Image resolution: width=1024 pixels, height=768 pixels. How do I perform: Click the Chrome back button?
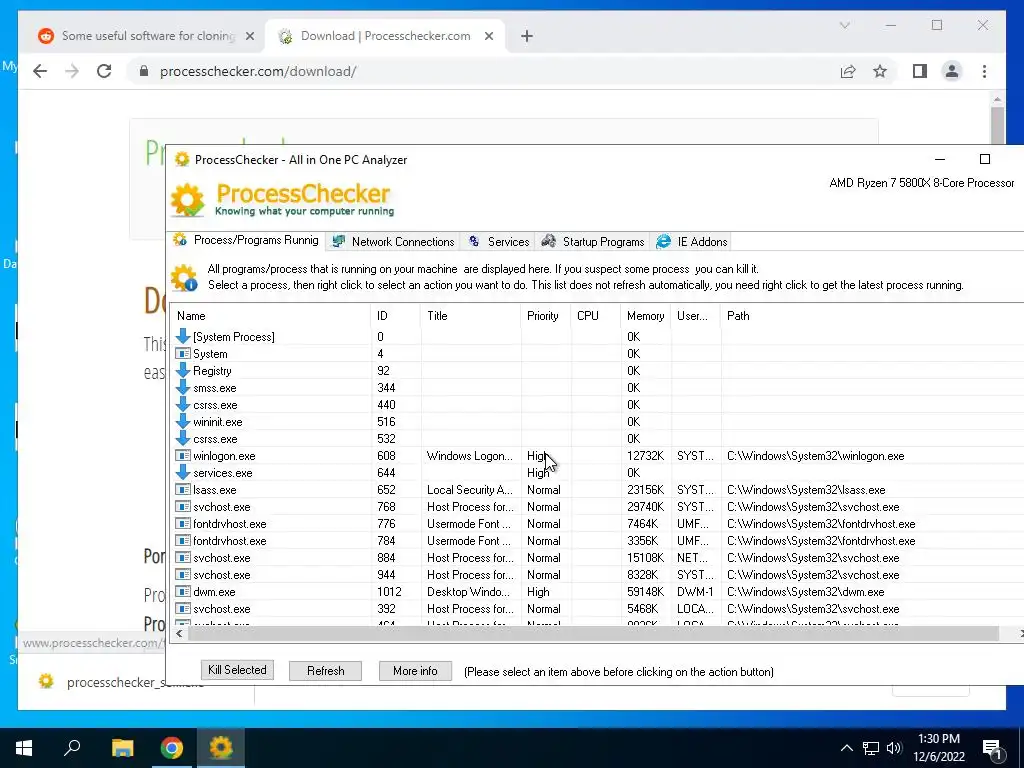pos(40,71)
